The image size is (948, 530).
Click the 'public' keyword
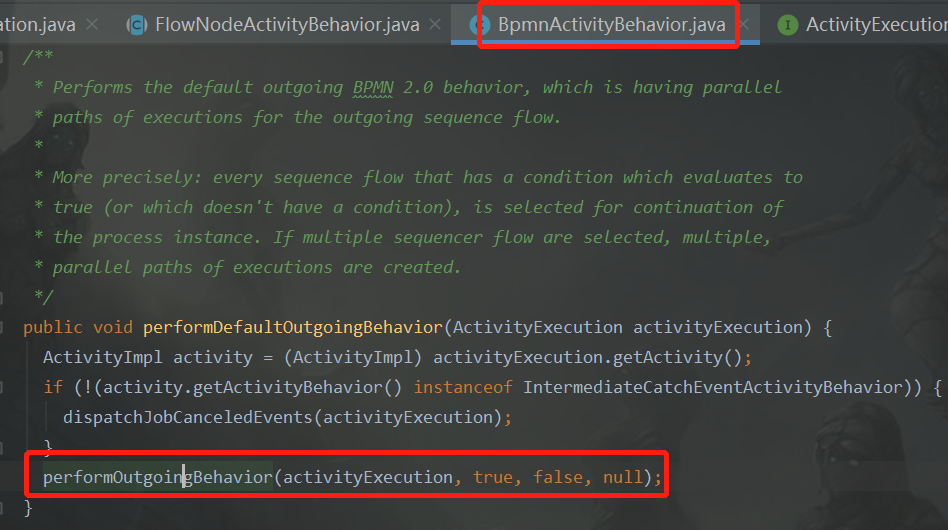(x=53, y=328)
